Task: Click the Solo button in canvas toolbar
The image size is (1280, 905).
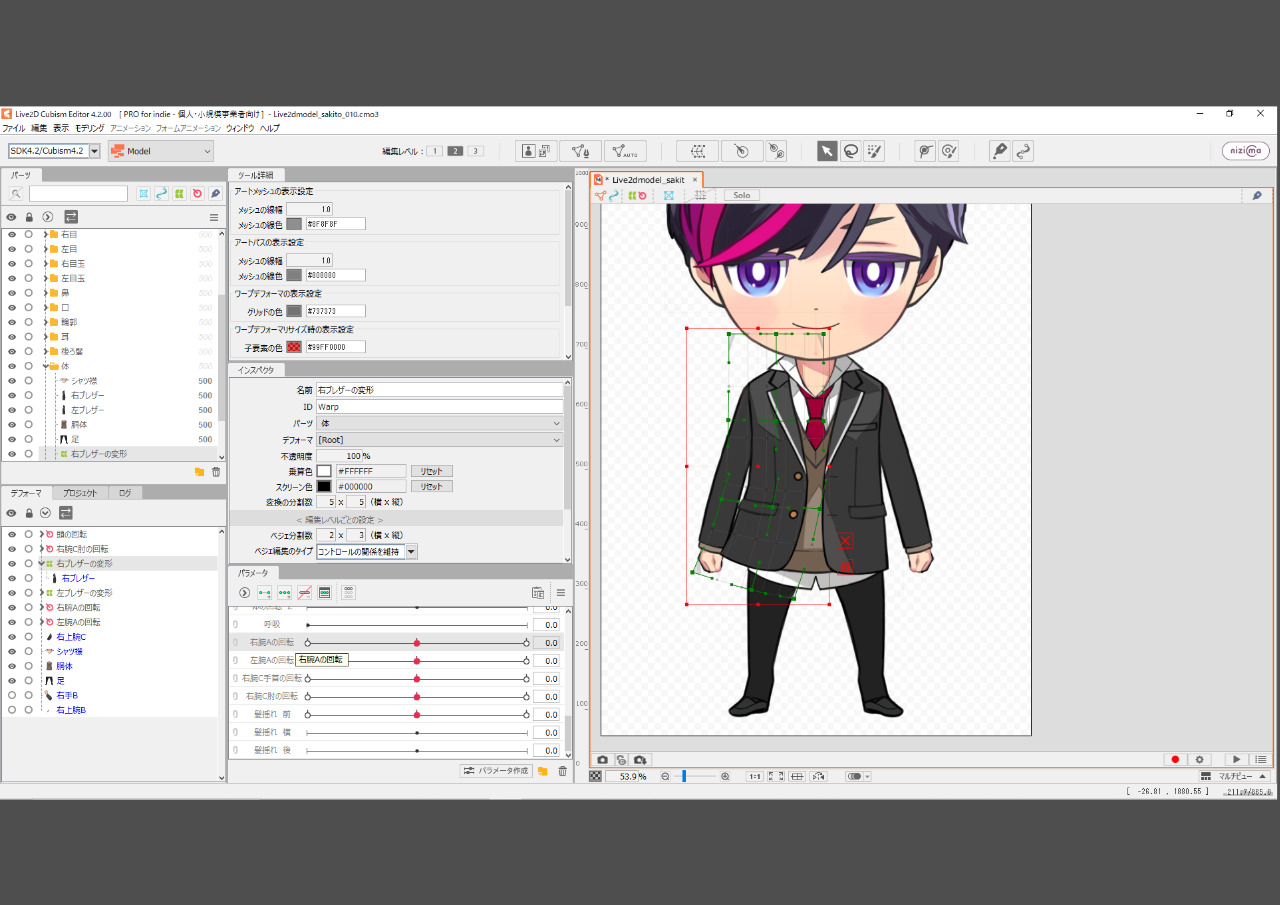Action: pos(741,195)
